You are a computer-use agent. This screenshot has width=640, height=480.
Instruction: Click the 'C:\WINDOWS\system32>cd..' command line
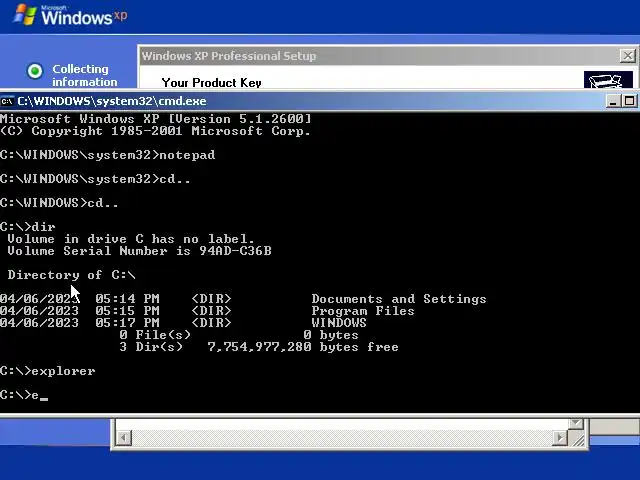(x=95, y=179)
